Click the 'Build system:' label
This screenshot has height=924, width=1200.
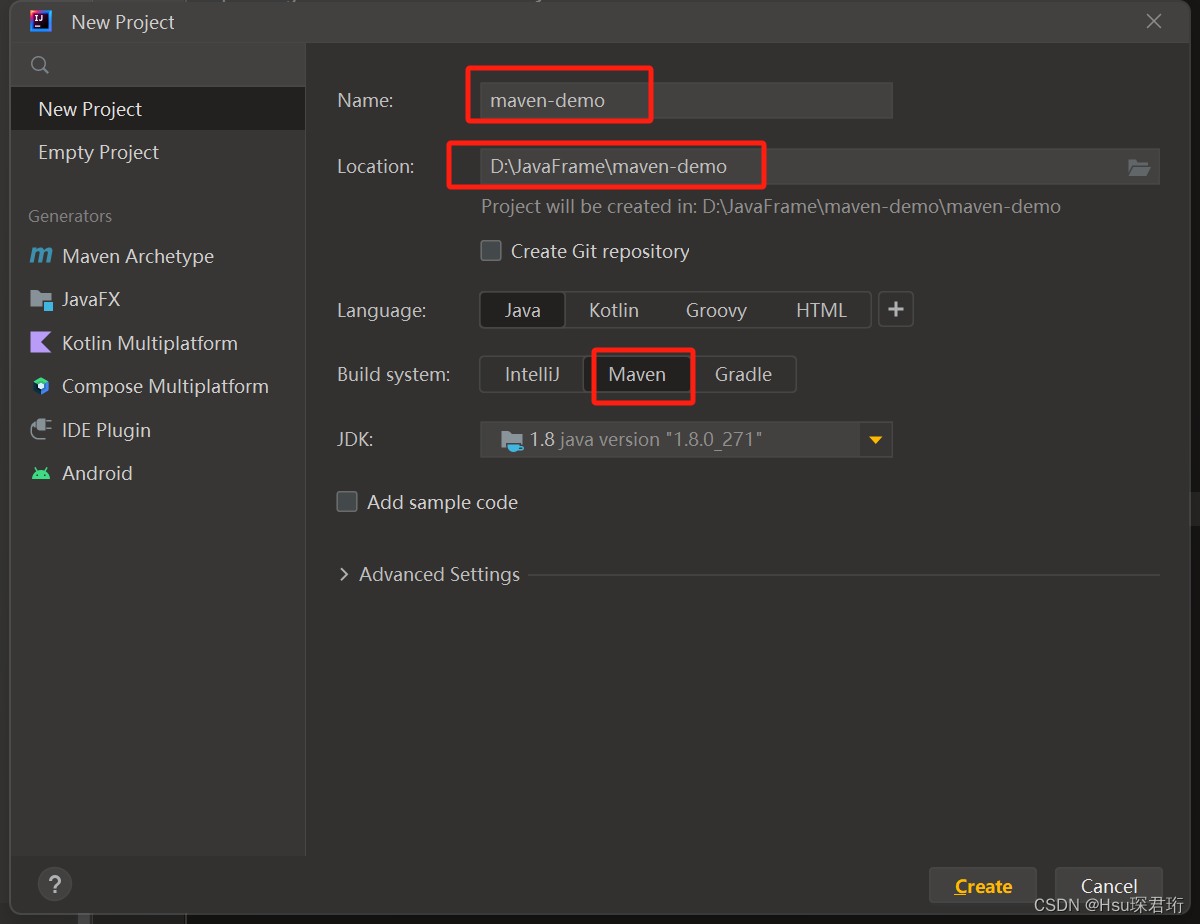click(394, 374)
